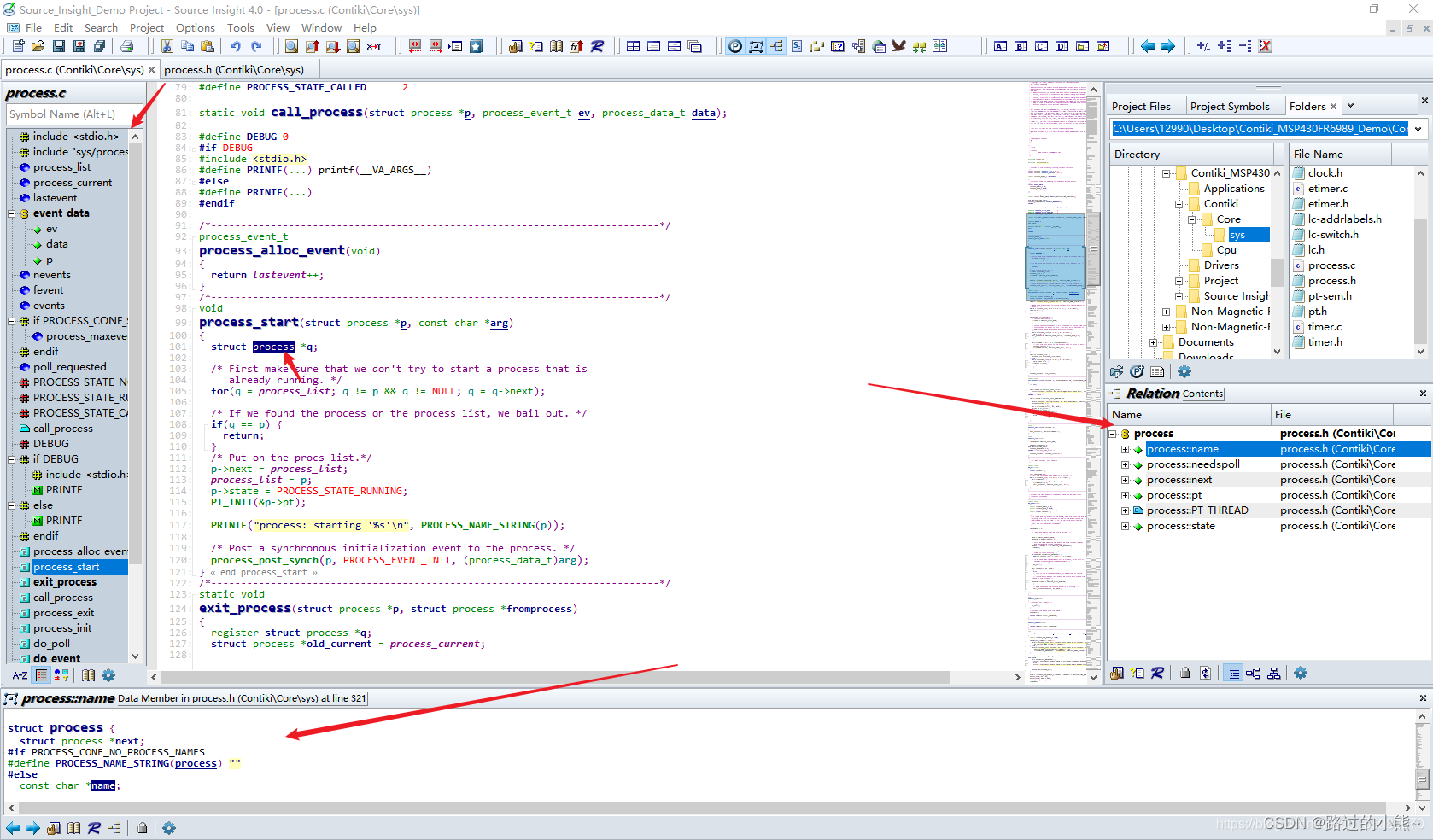This screenshot has width=1433, height=840.
Task: Open etimer.h in the File Name list
Action: click(1328, 204)
